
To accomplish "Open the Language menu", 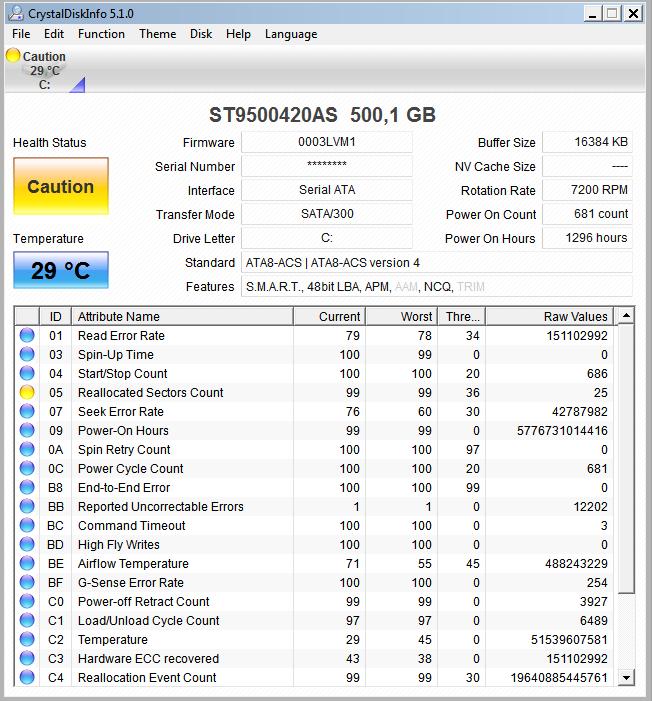I will point(291,34).
